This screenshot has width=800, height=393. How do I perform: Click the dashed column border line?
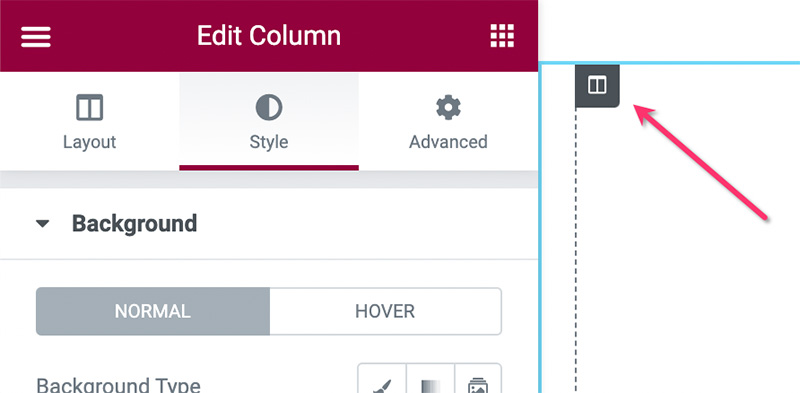(576, 250)
